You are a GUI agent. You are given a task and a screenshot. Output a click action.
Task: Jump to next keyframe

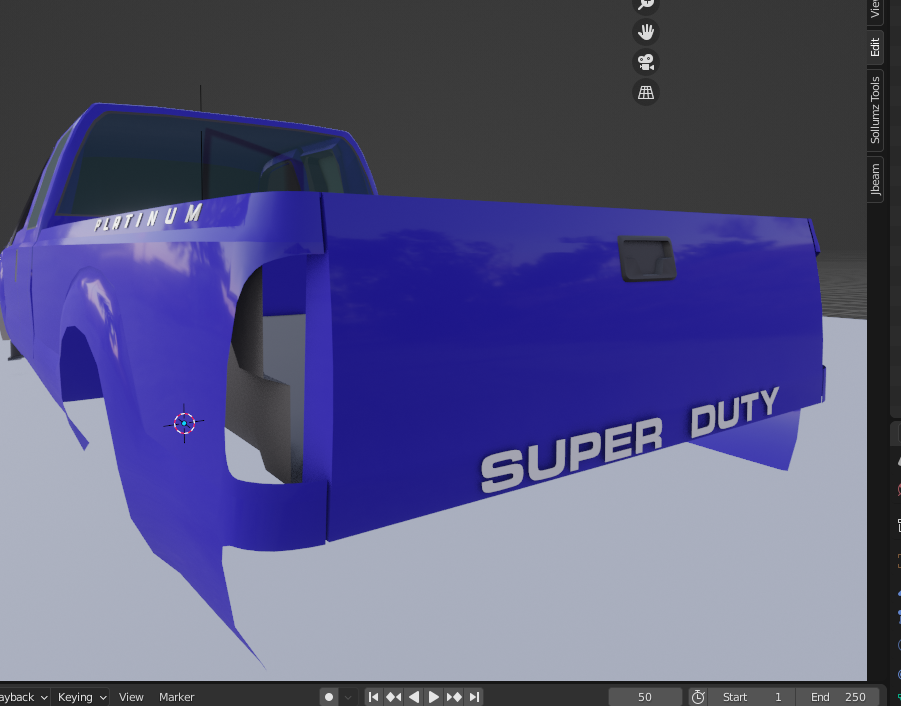tap(454, 697)
